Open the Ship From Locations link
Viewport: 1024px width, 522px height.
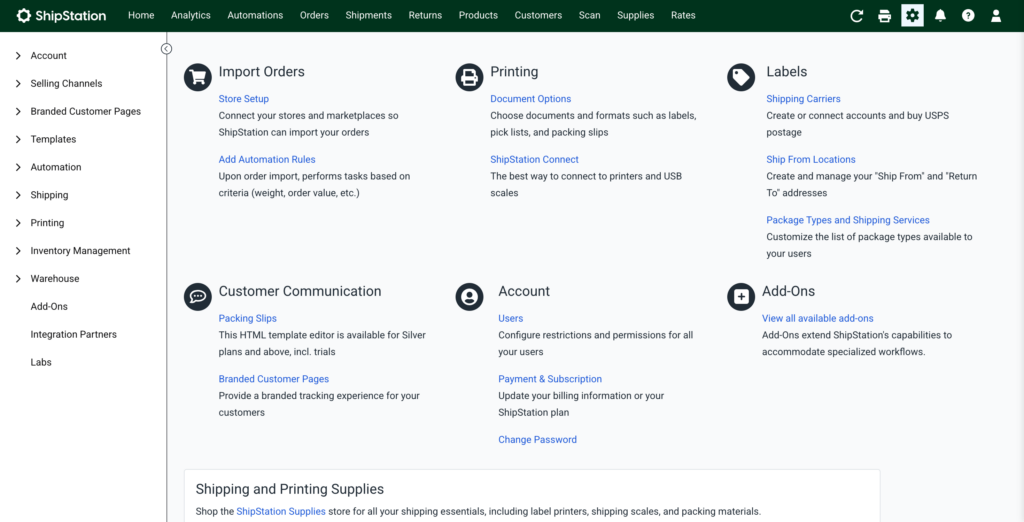point(810,159)
